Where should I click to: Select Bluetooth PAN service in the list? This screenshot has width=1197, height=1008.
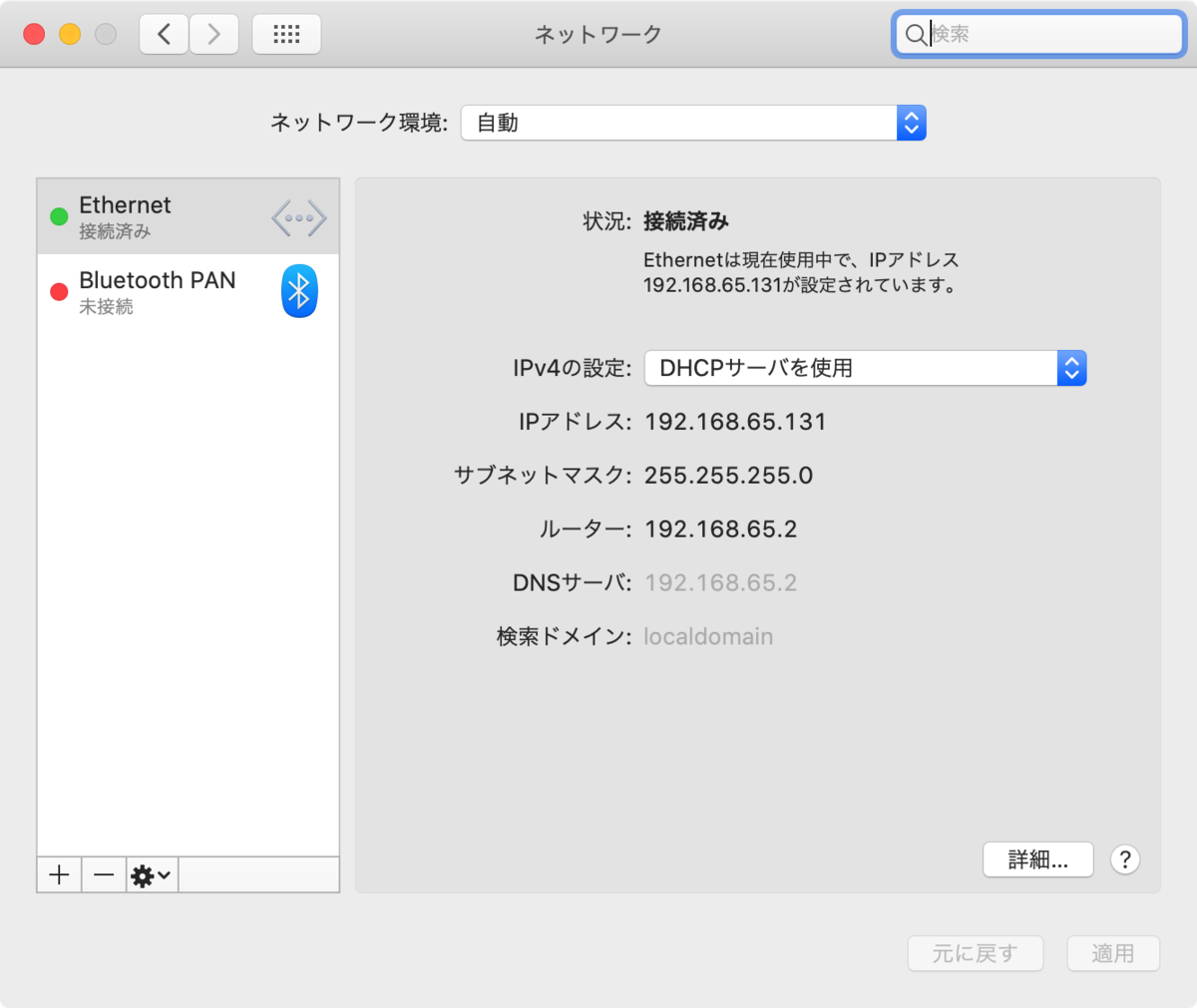pos(189,291)
